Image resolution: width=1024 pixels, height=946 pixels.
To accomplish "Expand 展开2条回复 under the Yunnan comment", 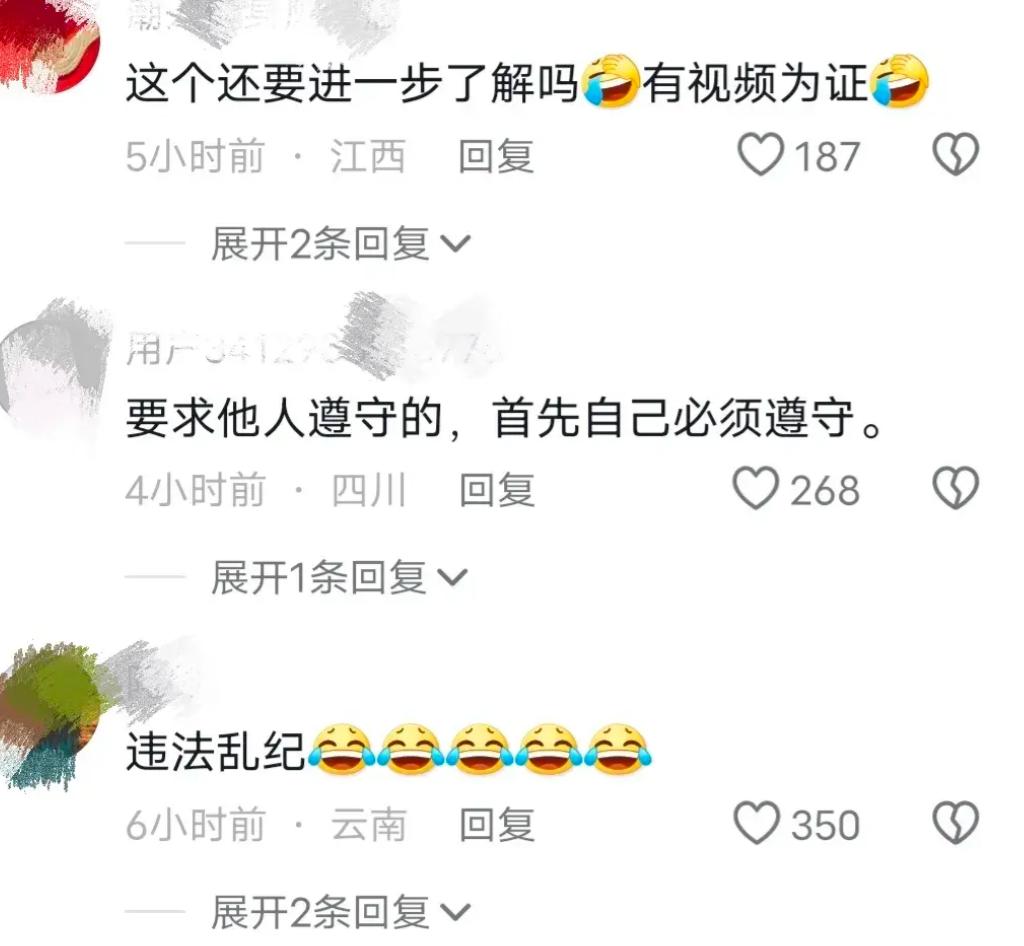I will point(340,912).
